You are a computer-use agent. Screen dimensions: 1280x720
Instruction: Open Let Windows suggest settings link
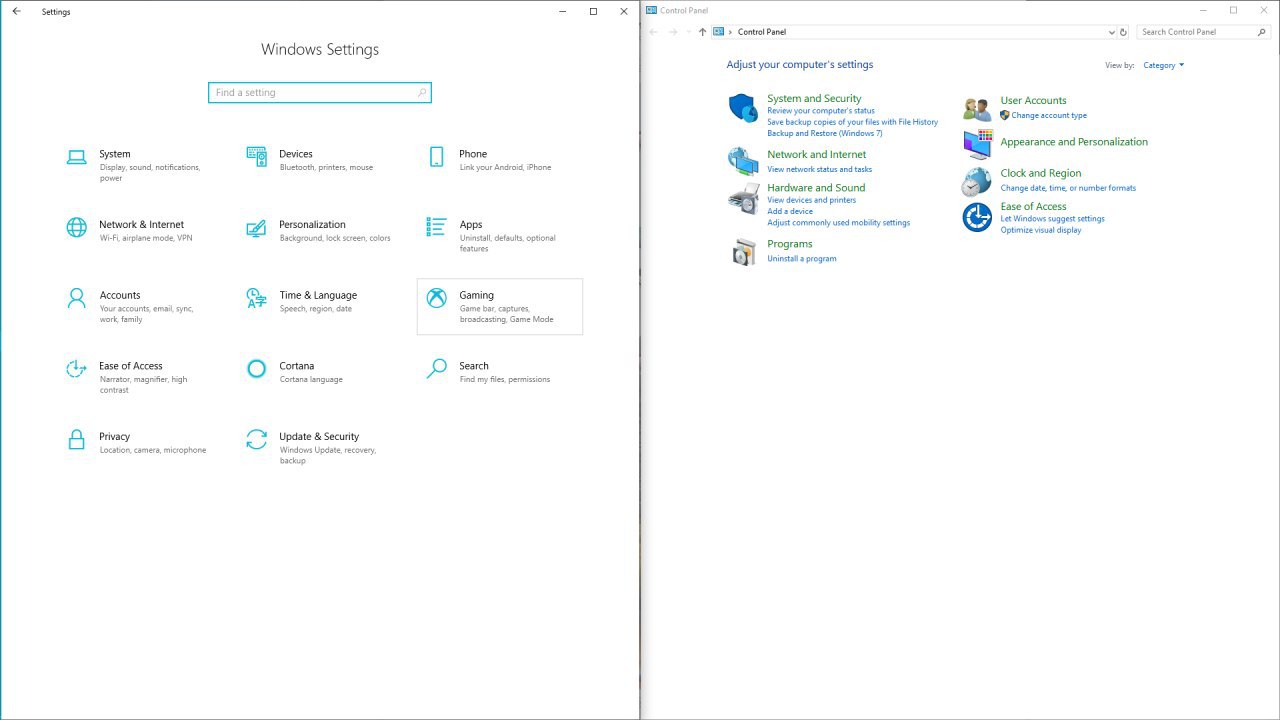(1052, 218)
